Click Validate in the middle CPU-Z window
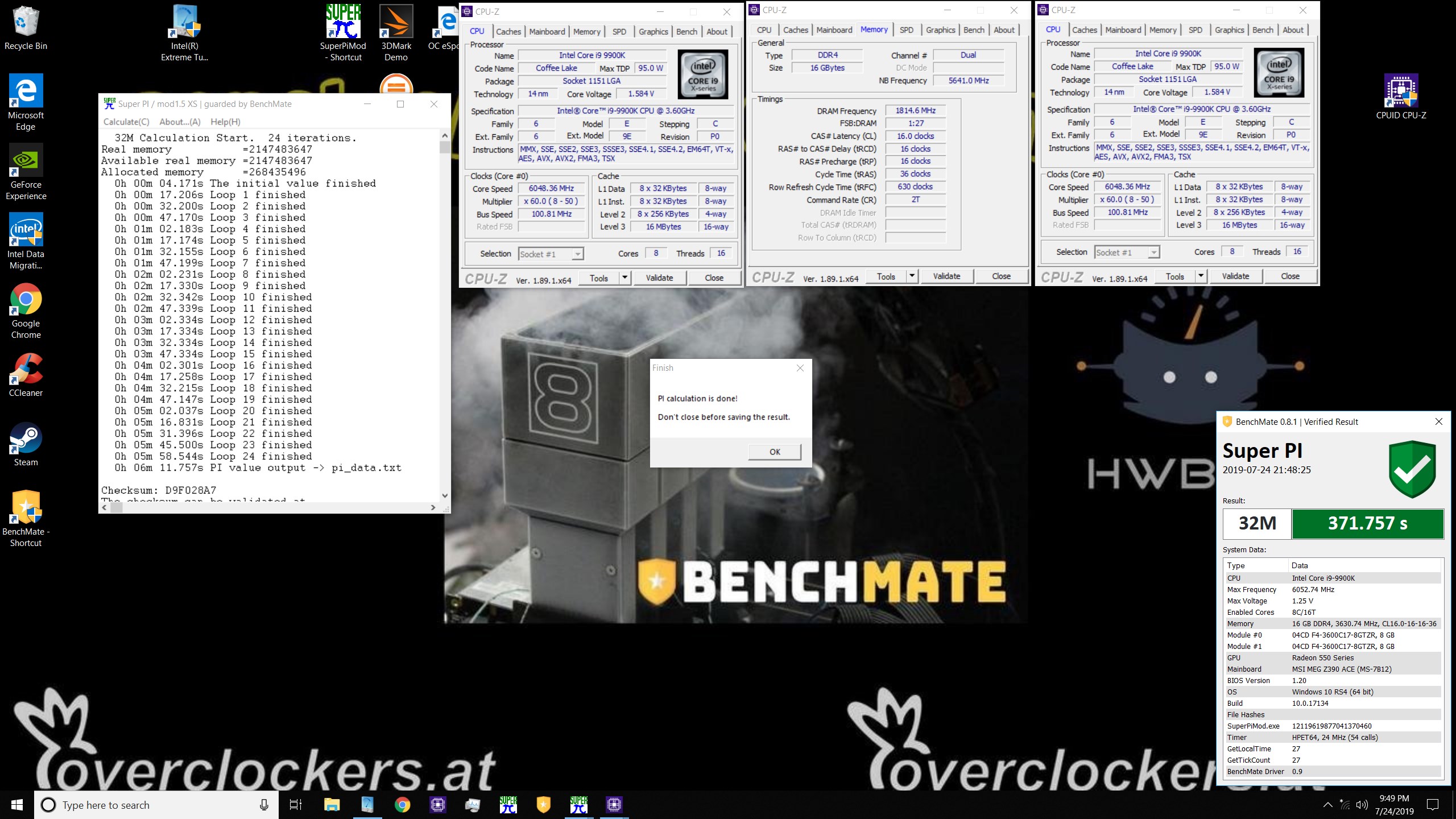1456x819 pixels. coord(946,276)
